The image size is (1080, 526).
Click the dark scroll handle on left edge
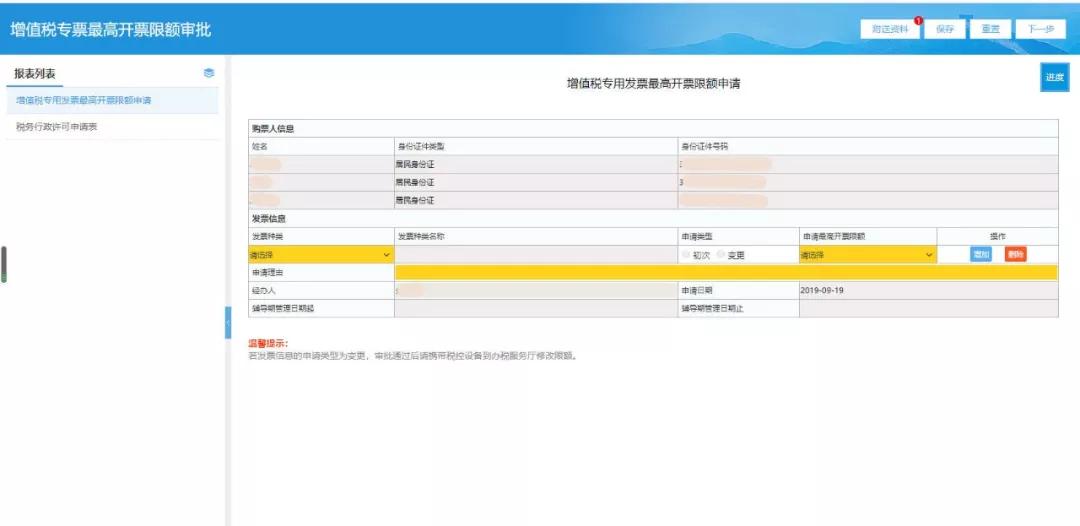[3, 264]
